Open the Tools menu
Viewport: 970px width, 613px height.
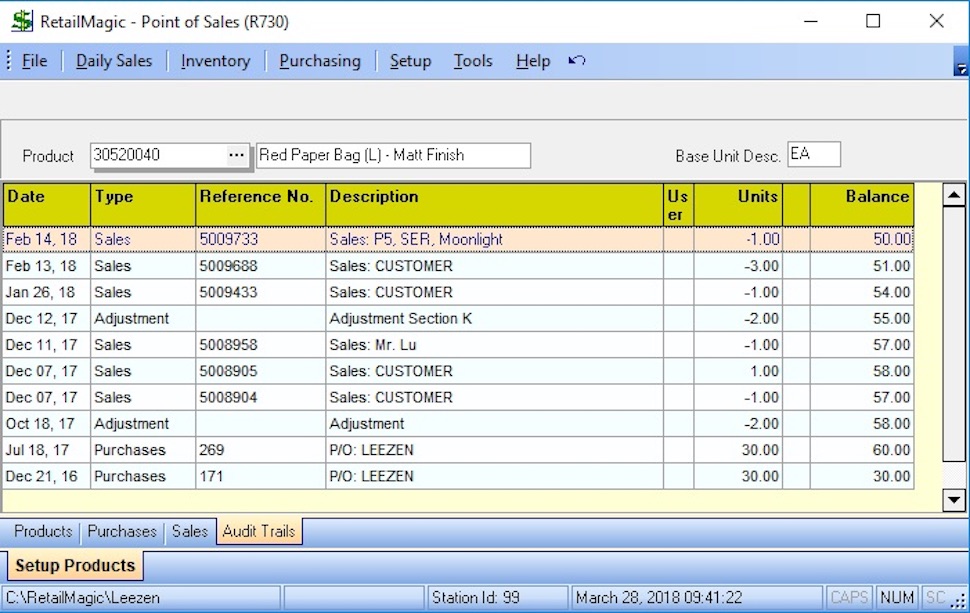(473, 61)
